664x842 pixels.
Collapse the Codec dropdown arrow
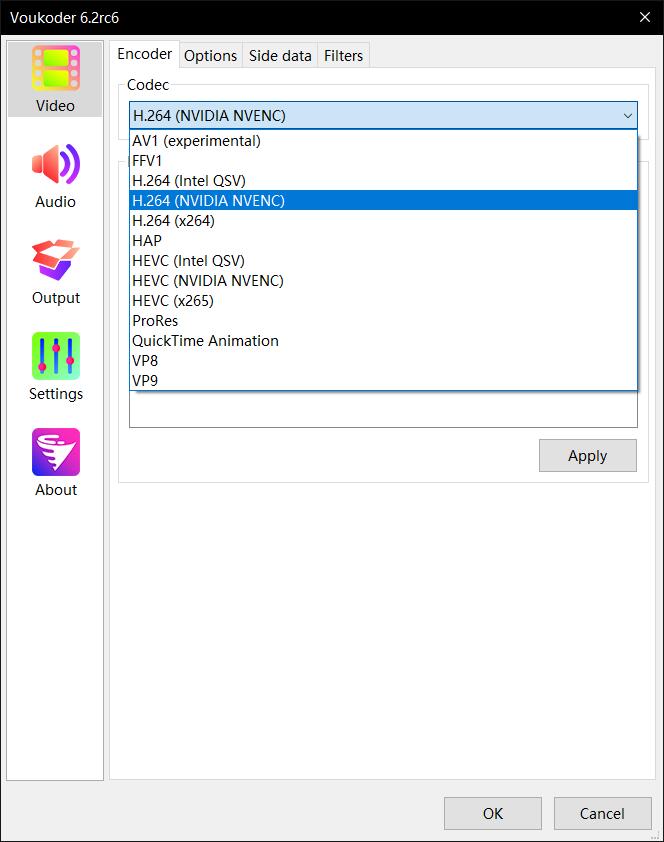627,116
